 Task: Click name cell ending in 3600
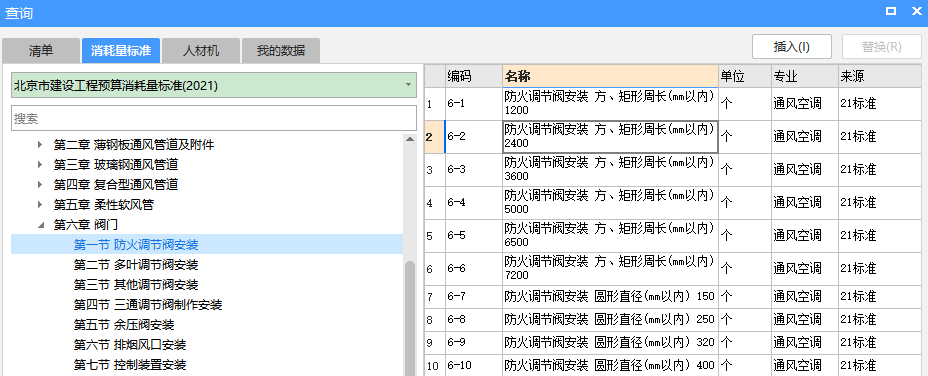pos(611,170)
